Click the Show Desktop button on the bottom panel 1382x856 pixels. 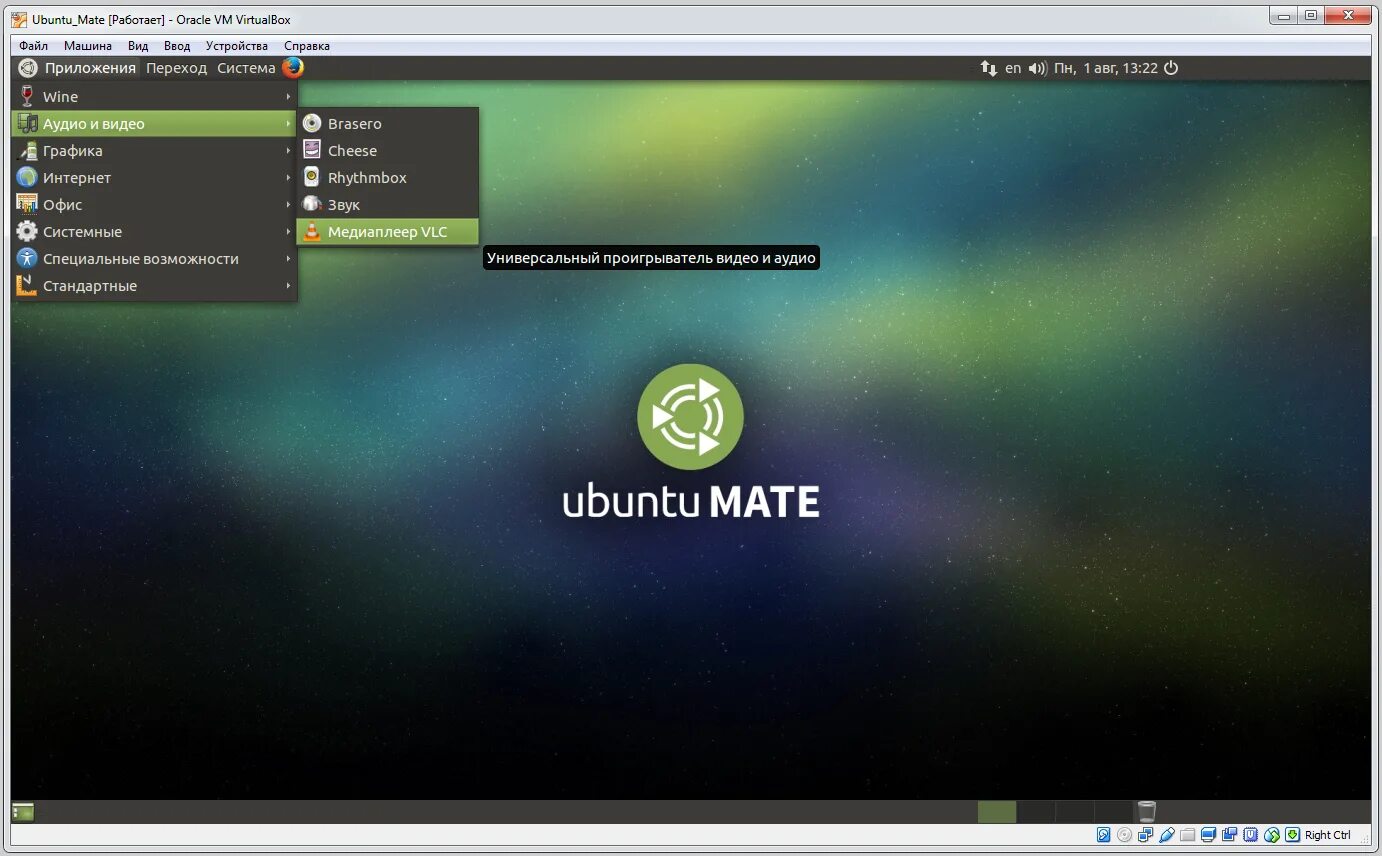coord(23,812)
